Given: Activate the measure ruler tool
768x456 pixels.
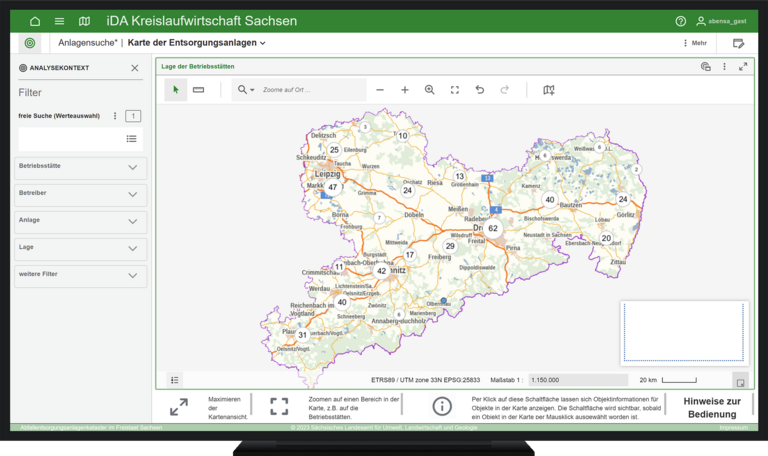Looking at the screenshot, I should 198,90.
